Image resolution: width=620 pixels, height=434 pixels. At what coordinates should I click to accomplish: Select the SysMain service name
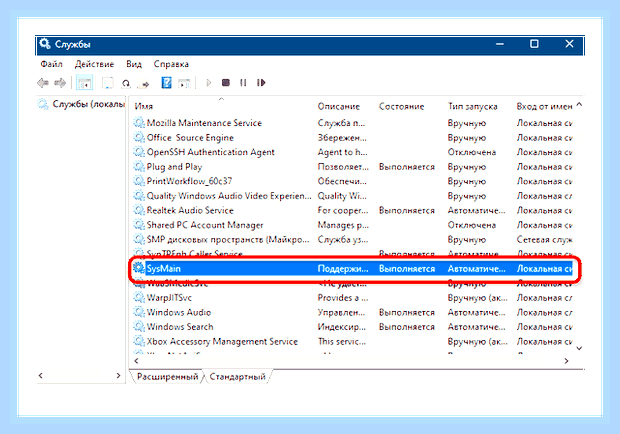[x=164, y=268]
